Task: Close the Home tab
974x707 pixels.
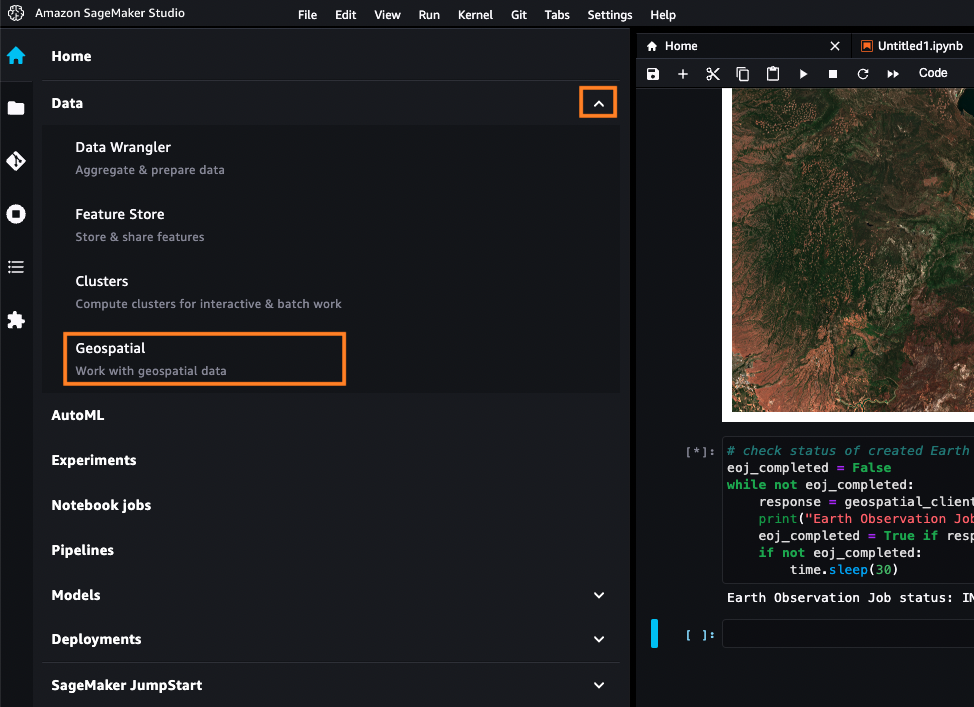Action: click(x=835, y=46)
